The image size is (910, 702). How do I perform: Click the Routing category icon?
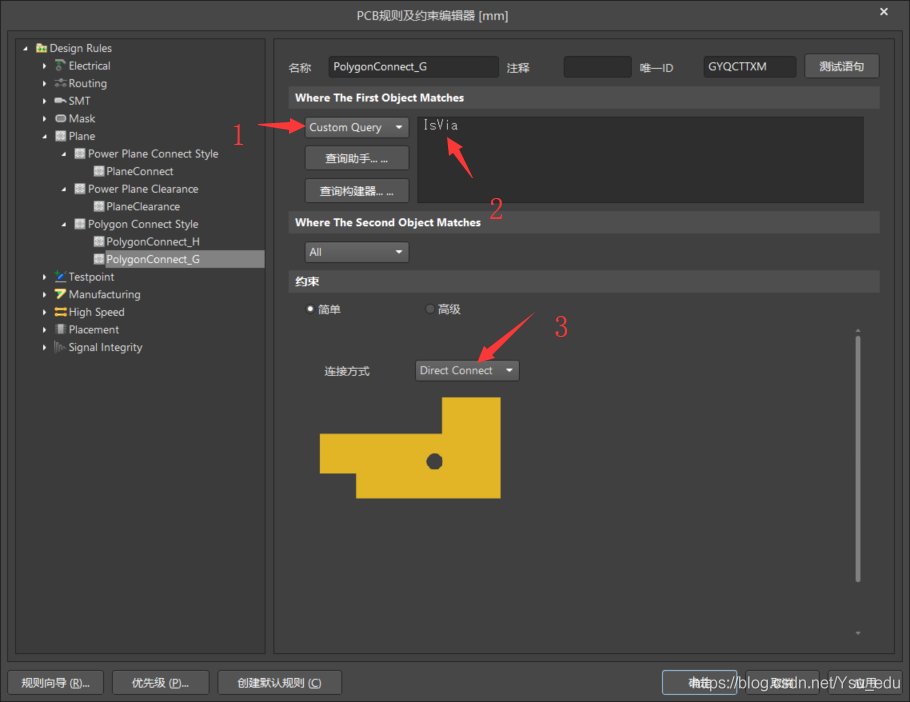coord(60,83)
